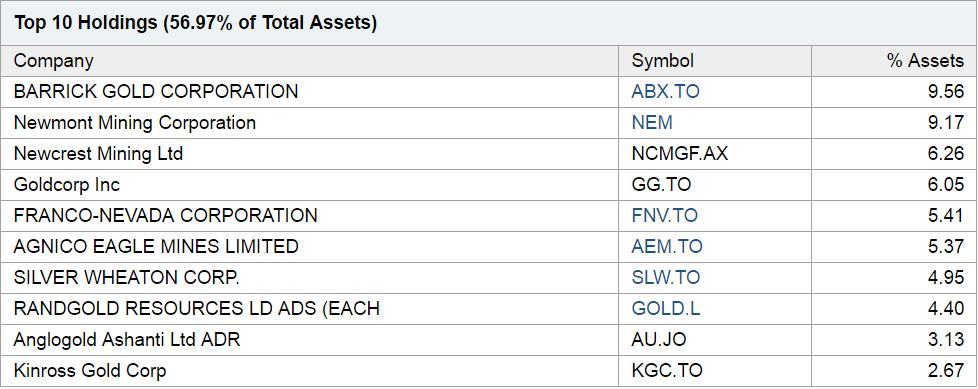Image resolution: width=978 pixels, height=389 pixels.
Task: Select the Kinross Gold Corp company cell
Action: coord(90,371)
